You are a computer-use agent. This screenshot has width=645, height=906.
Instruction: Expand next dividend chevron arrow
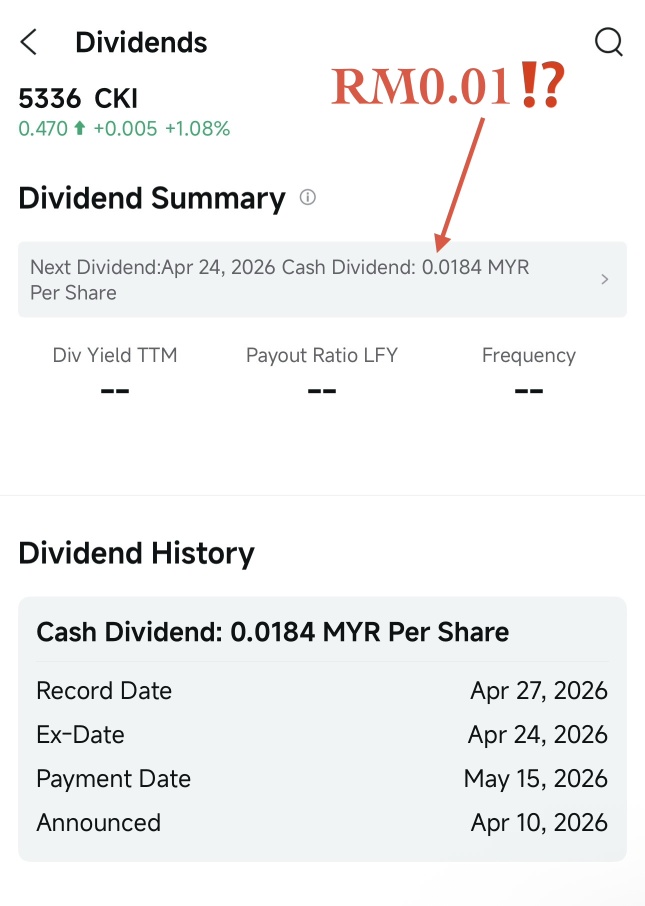(605, 280)
